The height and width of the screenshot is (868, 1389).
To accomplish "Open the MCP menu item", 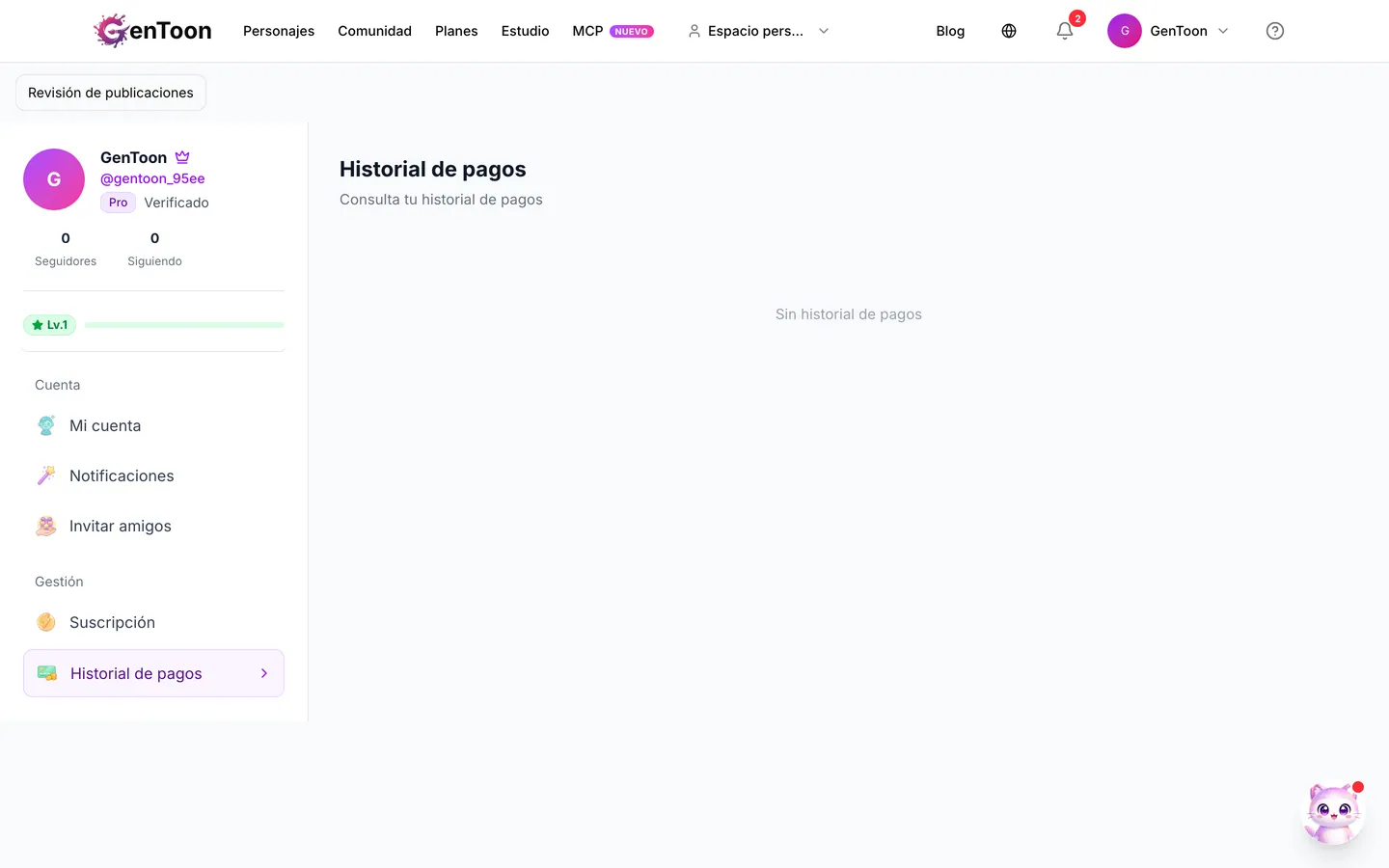I will tap(587, 31).
